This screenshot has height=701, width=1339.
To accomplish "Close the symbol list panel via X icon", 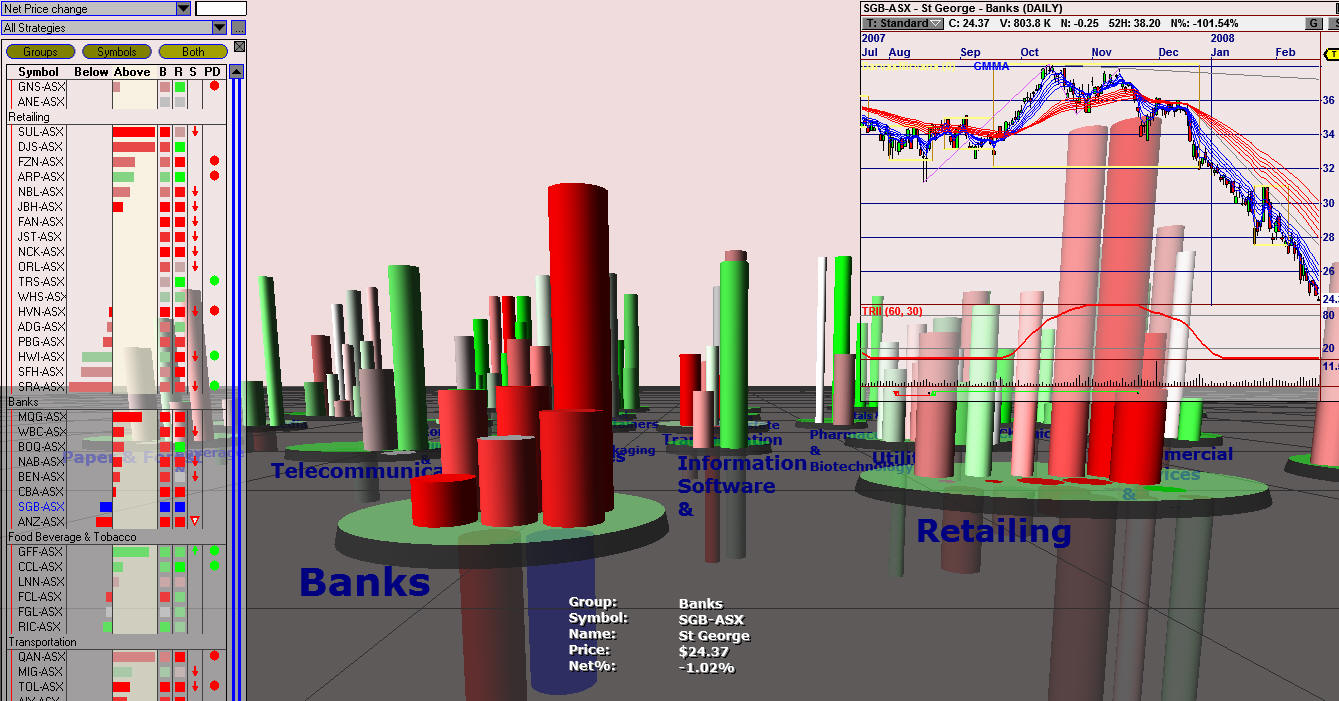I will pyautogui.click(x=240, y=47).
